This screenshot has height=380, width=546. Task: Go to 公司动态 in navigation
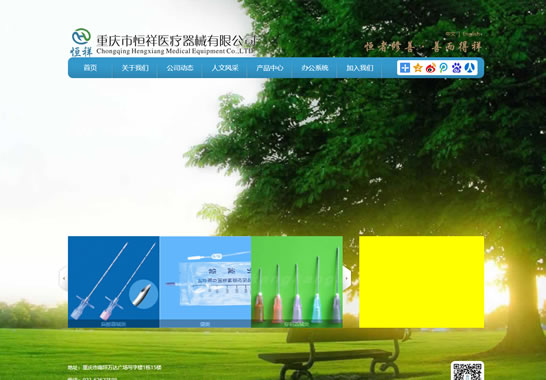(180, 68)
